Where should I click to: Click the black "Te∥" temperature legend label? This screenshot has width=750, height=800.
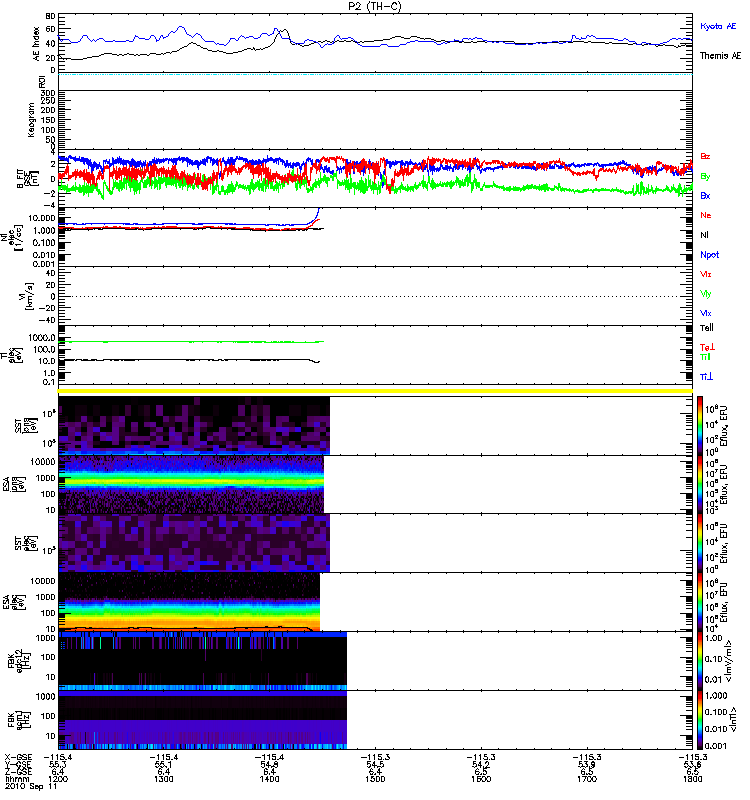707,328
